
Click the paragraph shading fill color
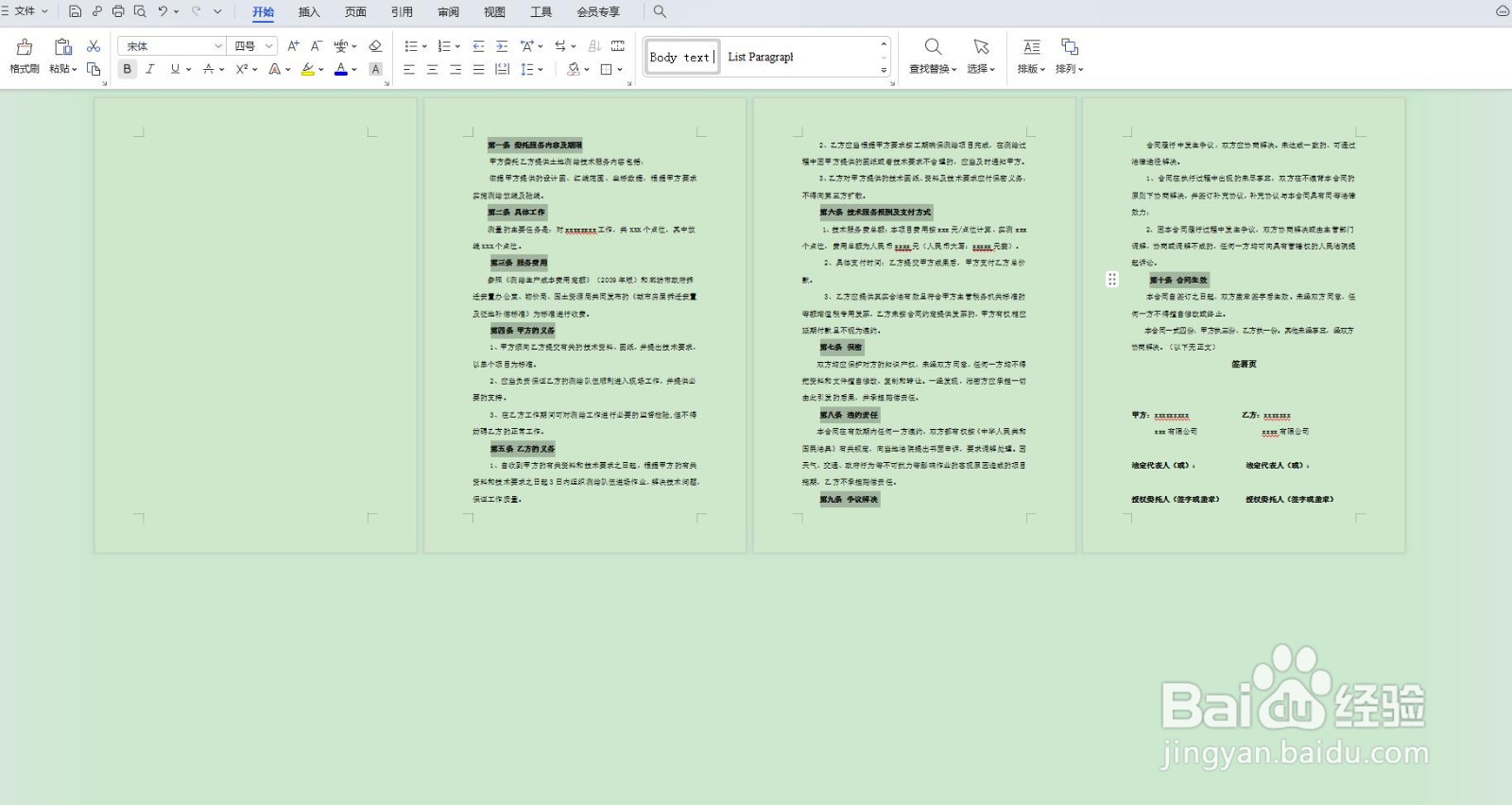point(573,69)
